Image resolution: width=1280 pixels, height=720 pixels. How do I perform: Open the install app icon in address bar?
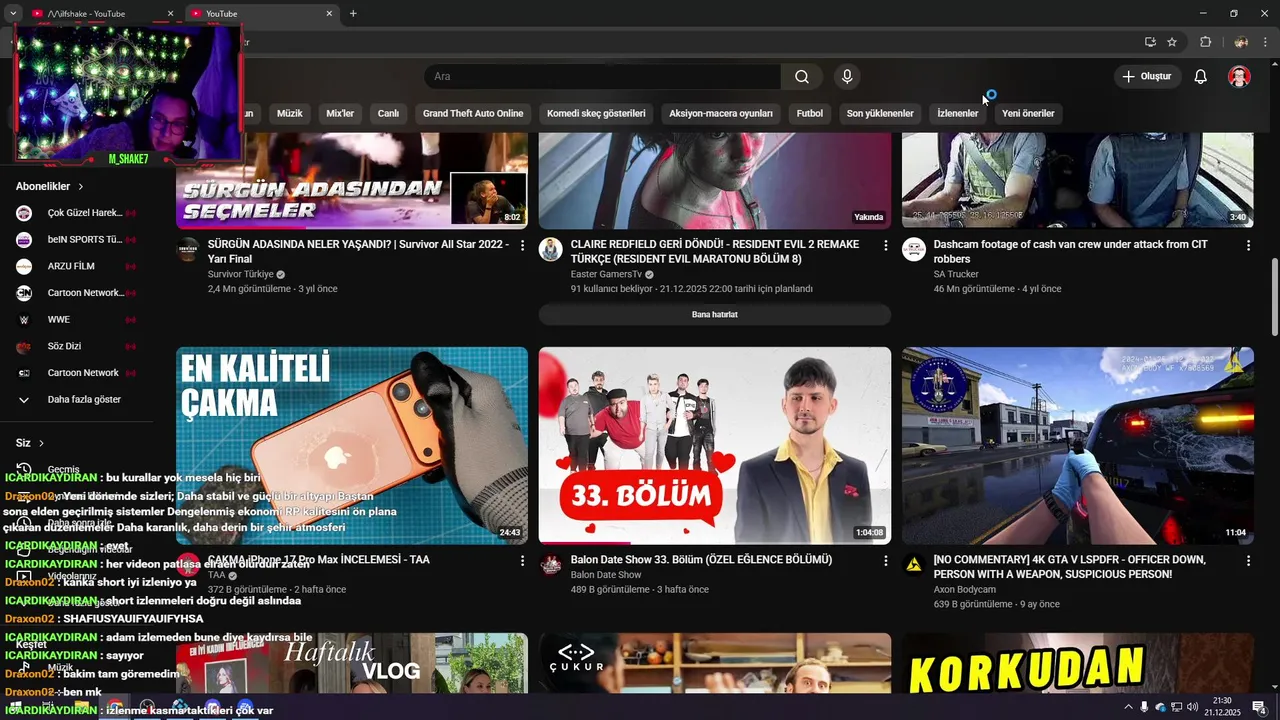1150,42
